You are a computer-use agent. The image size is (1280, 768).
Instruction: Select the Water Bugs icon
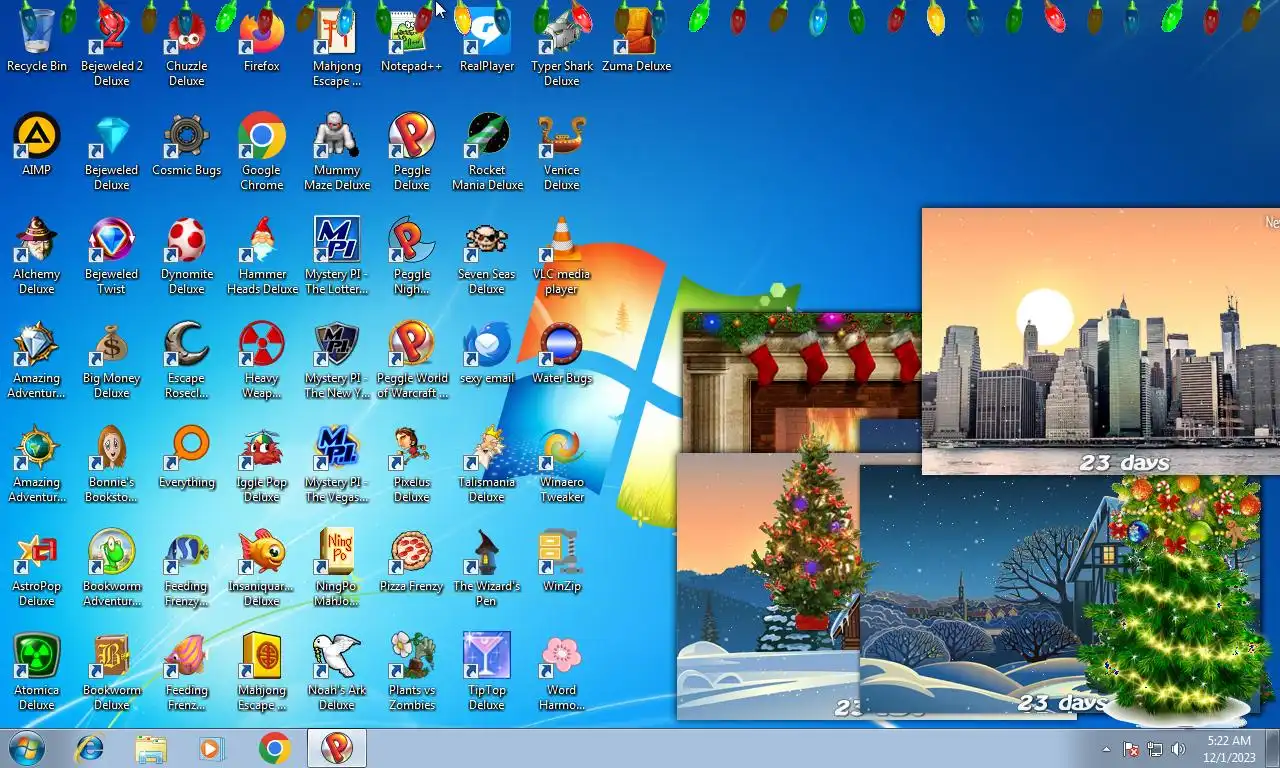[562, 352]
